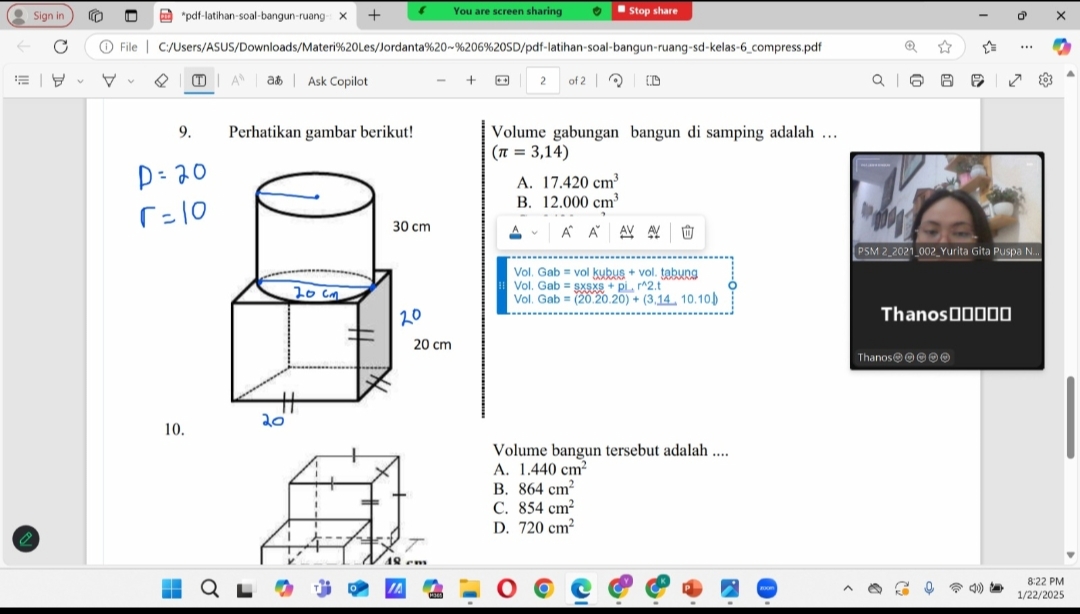The height and width of the screenshot is (614, 1080).
Task: Open the Windows Start menu
Action: click(172, 589)
